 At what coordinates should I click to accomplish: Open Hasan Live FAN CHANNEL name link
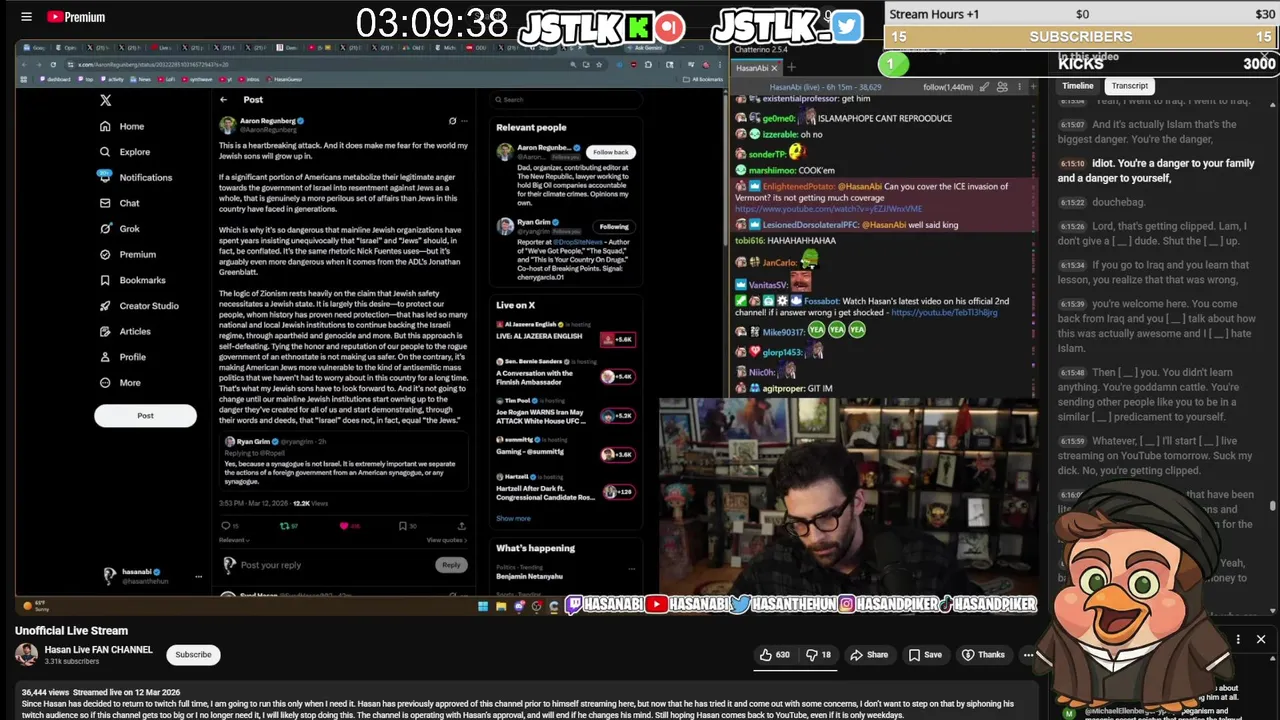point(98,650)
